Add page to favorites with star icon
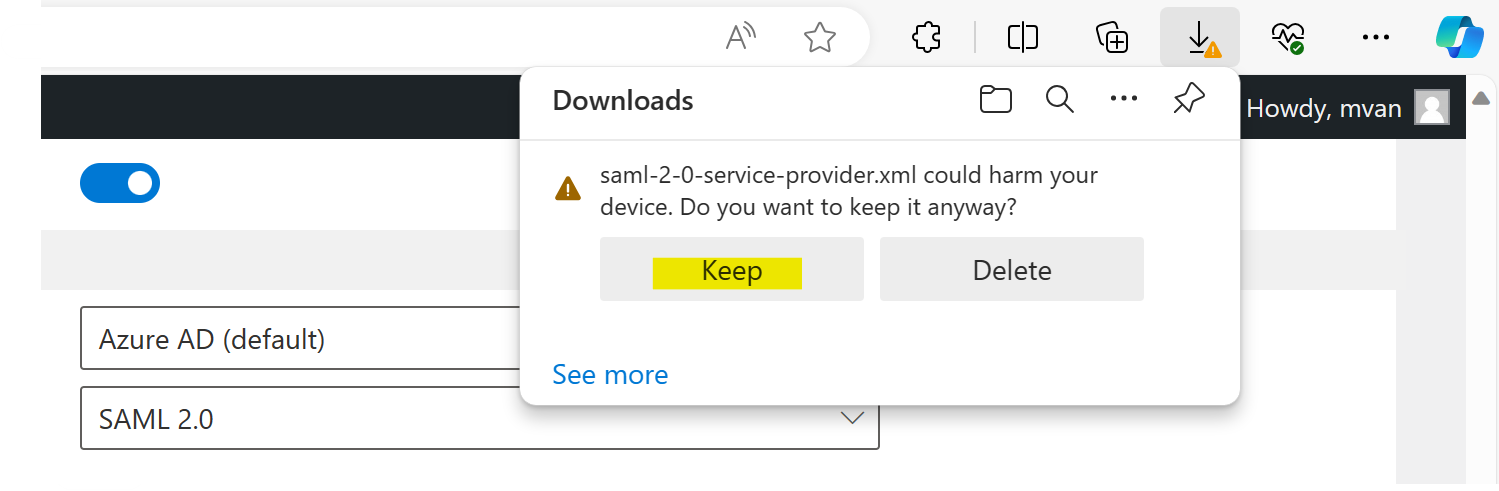Image resolution: width=1499 pixels, height=491 pixels. tap(820, 38)
